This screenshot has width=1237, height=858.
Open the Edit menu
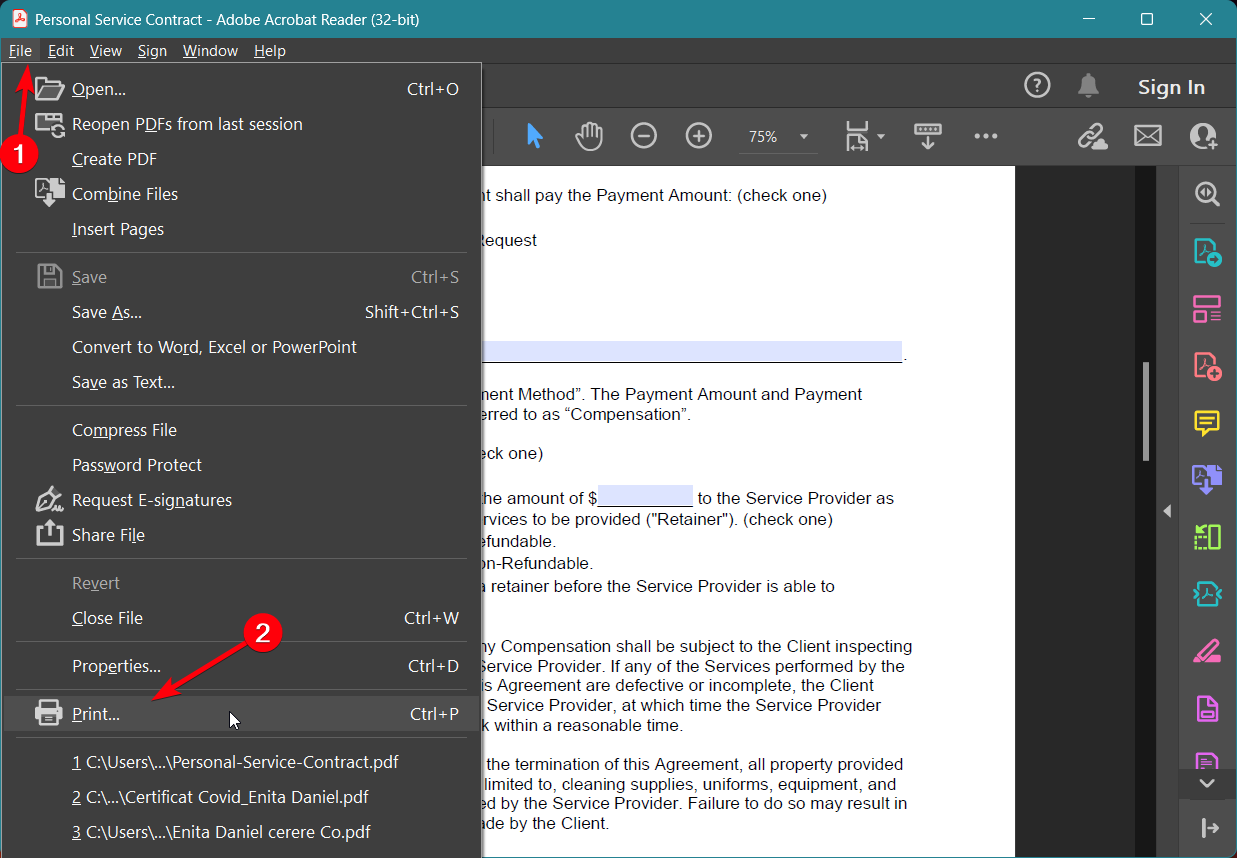pos(61,50)
